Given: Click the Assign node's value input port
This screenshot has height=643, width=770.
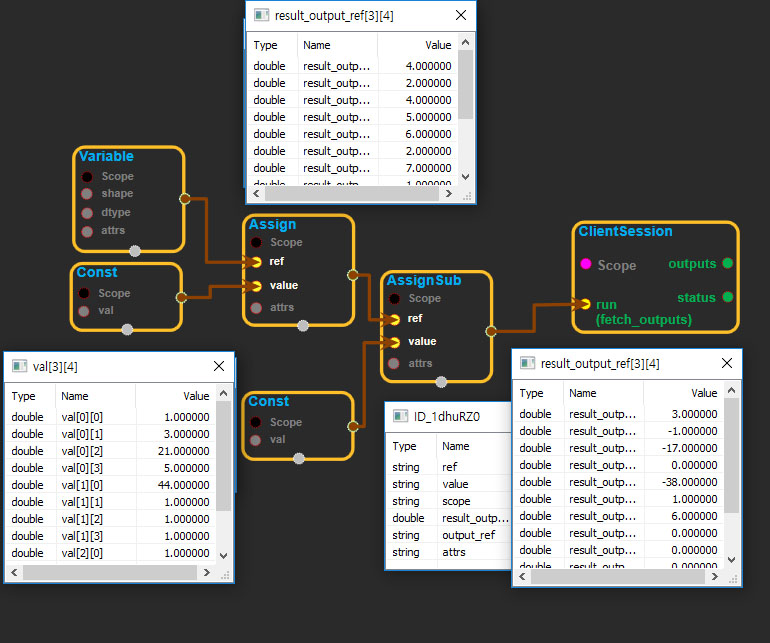Looking at the screenshot, I should 256,286.
